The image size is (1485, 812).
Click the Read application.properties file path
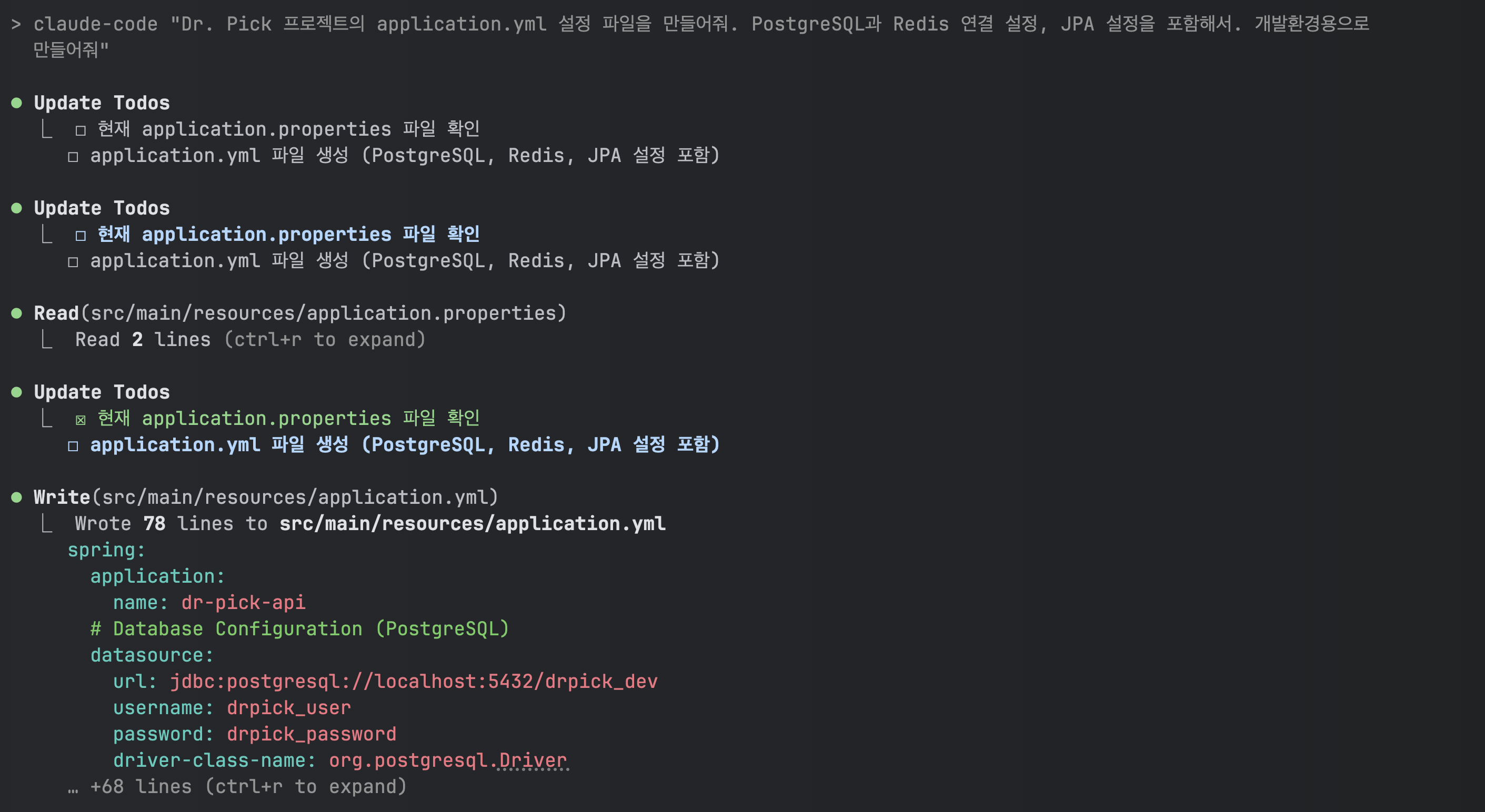323,313
